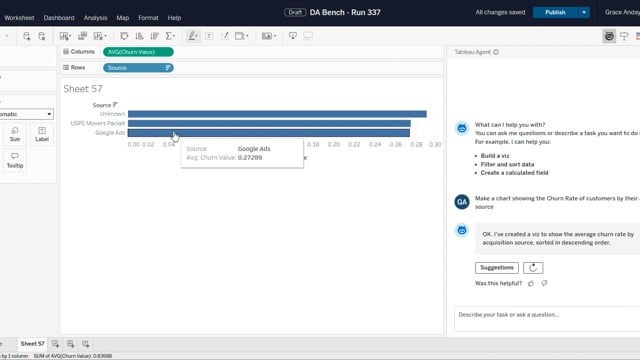Click the show/hide cards toolbar icon
Viewport: 640px width, 360px height.
click(x=267, y=36)
